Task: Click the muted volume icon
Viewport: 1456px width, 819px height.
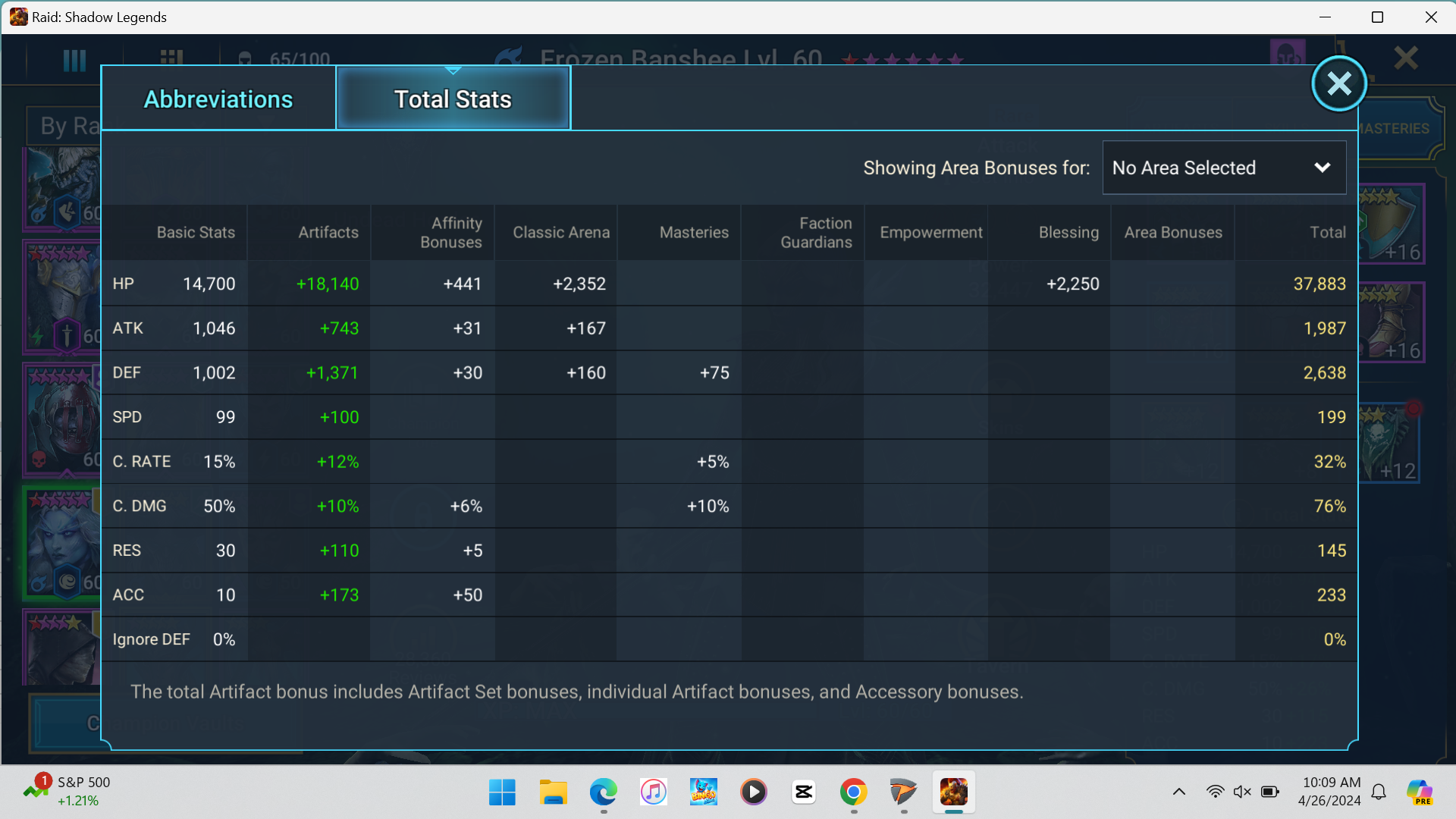Action: click(1242, 792)
